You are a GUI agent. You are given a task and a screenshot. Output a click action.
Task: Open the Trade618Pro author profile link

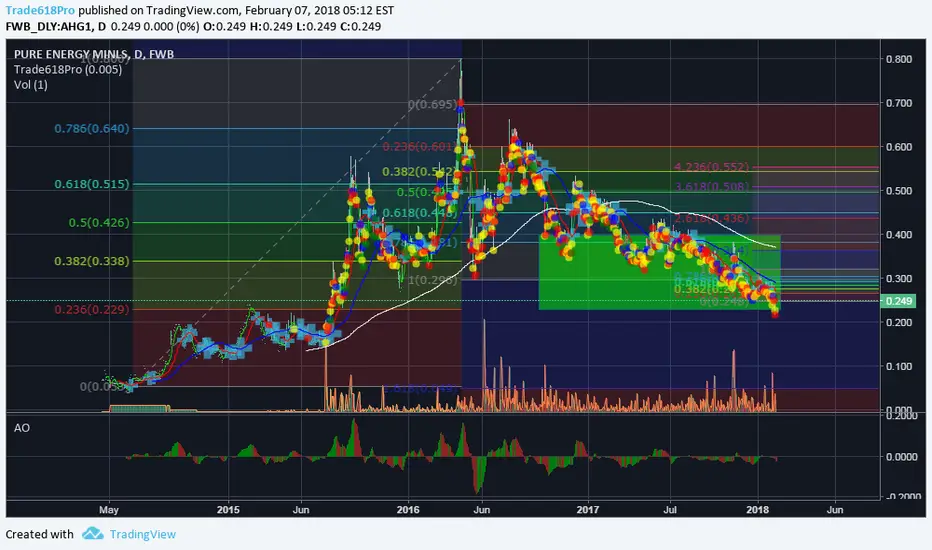click(x=40, y=10)
